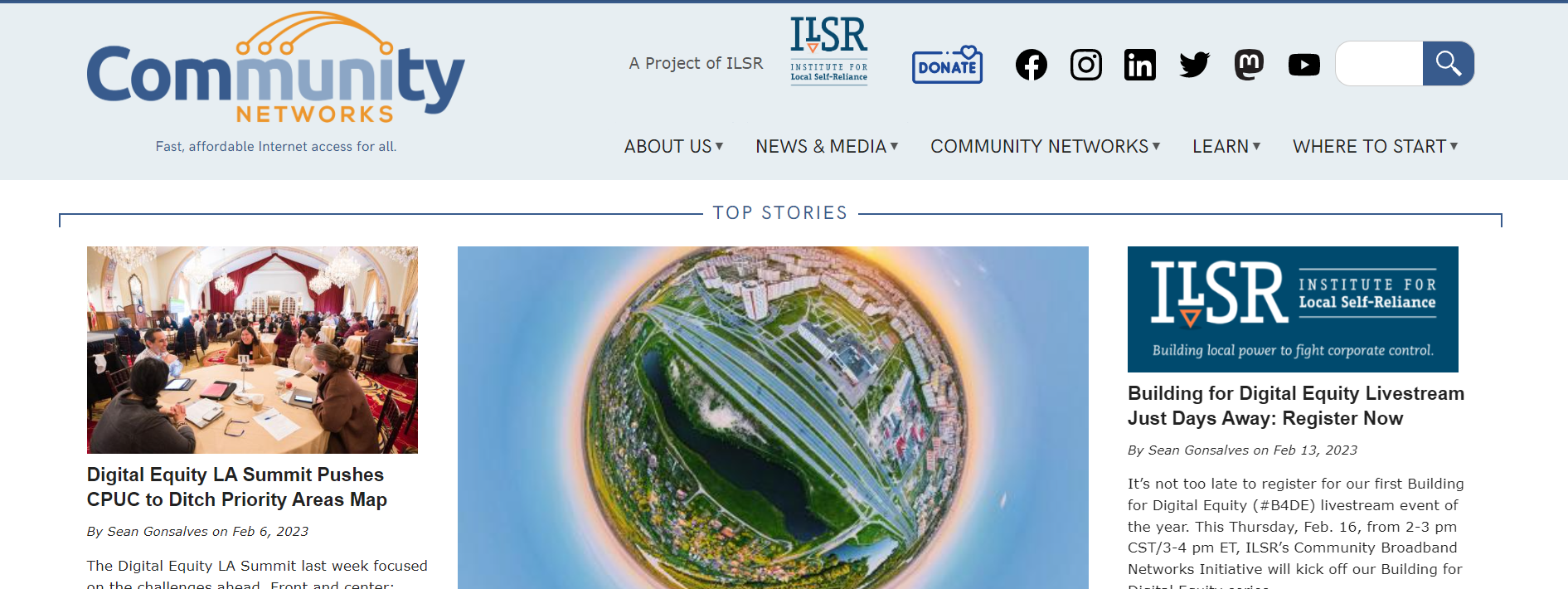Click the ILSR Institute for Local Self-Reliance logo in header
This screenshot has width=1568, height=589.
click(x=828, y=51)
